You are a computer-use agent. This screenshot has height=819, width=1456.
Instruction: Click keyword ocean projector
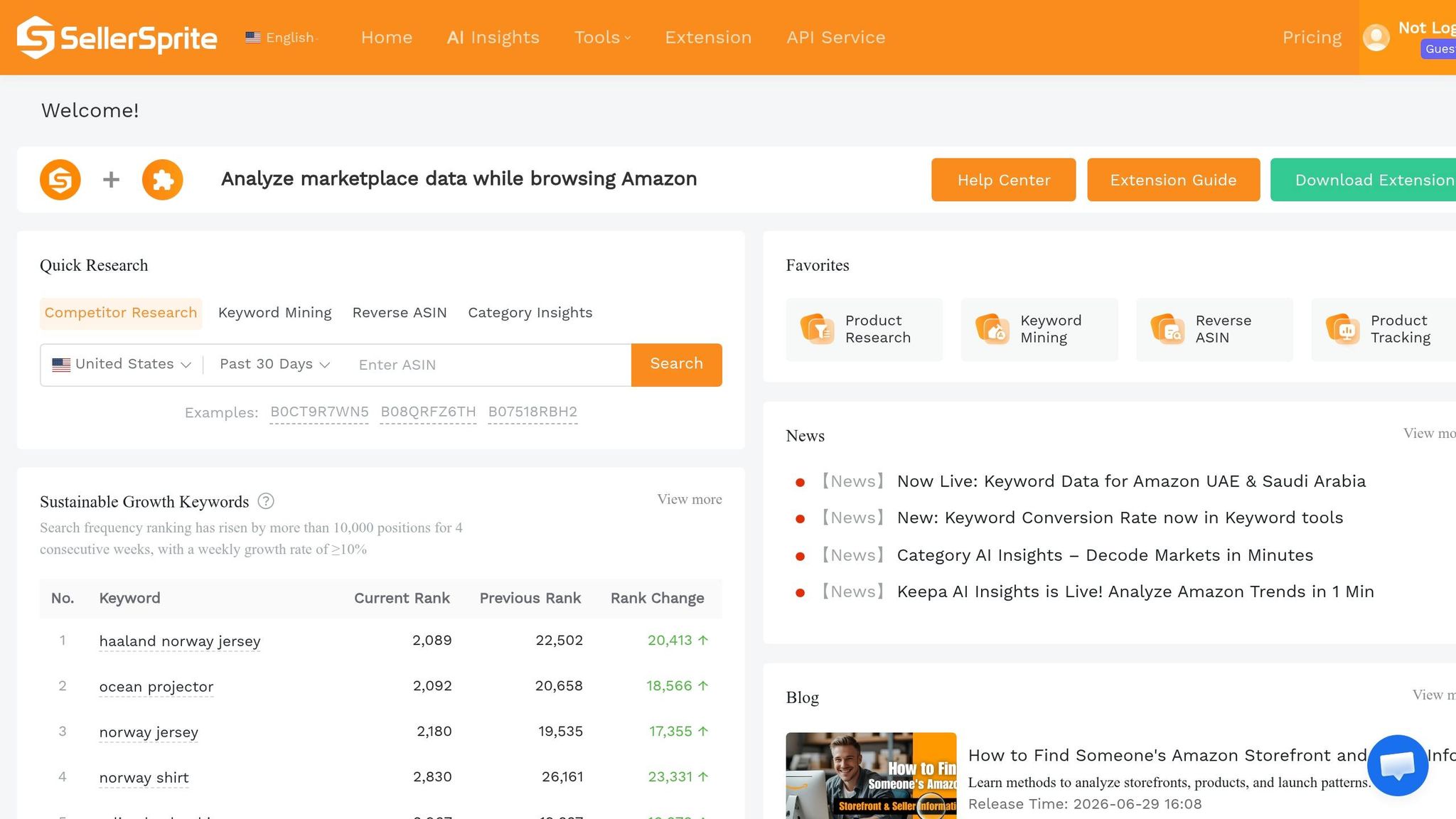coord(156,687)
